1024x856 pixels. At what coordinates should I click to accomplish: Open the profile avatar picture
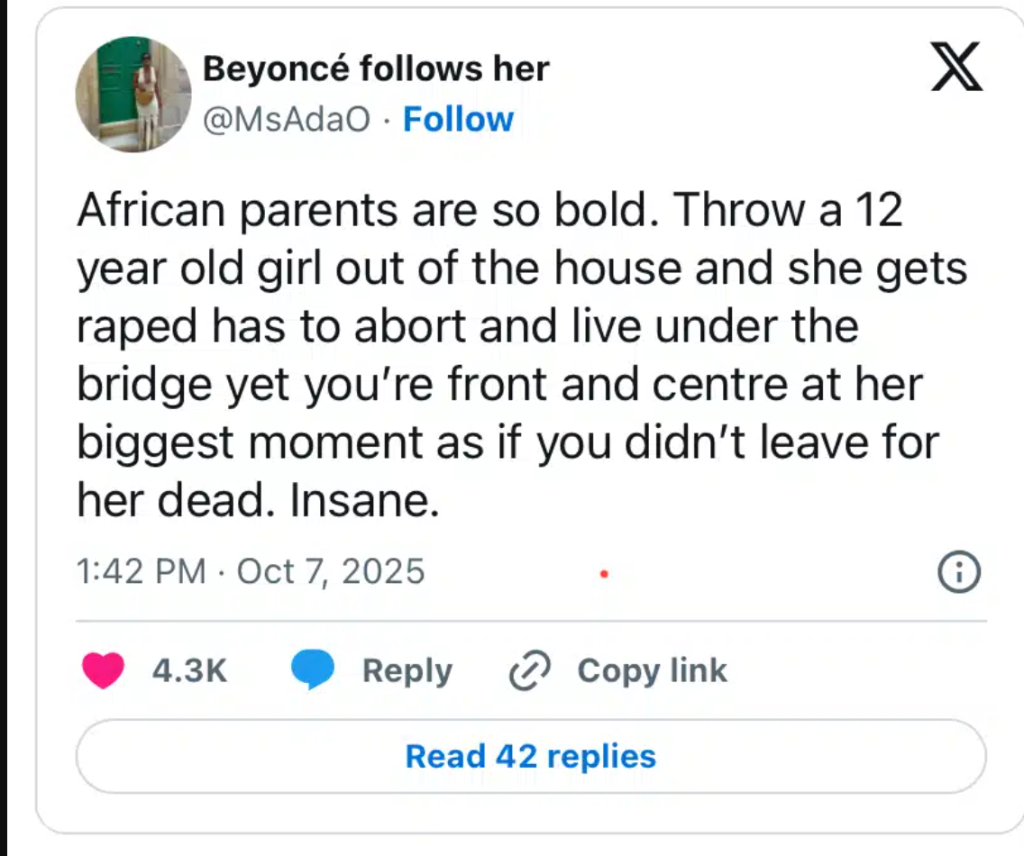pyautogui.click(x=133, y=94)
